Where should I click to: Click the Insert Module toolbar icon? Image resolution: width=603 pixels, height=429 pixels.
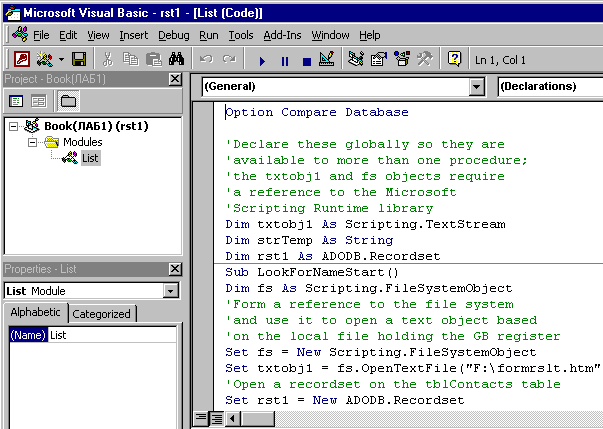45,59
